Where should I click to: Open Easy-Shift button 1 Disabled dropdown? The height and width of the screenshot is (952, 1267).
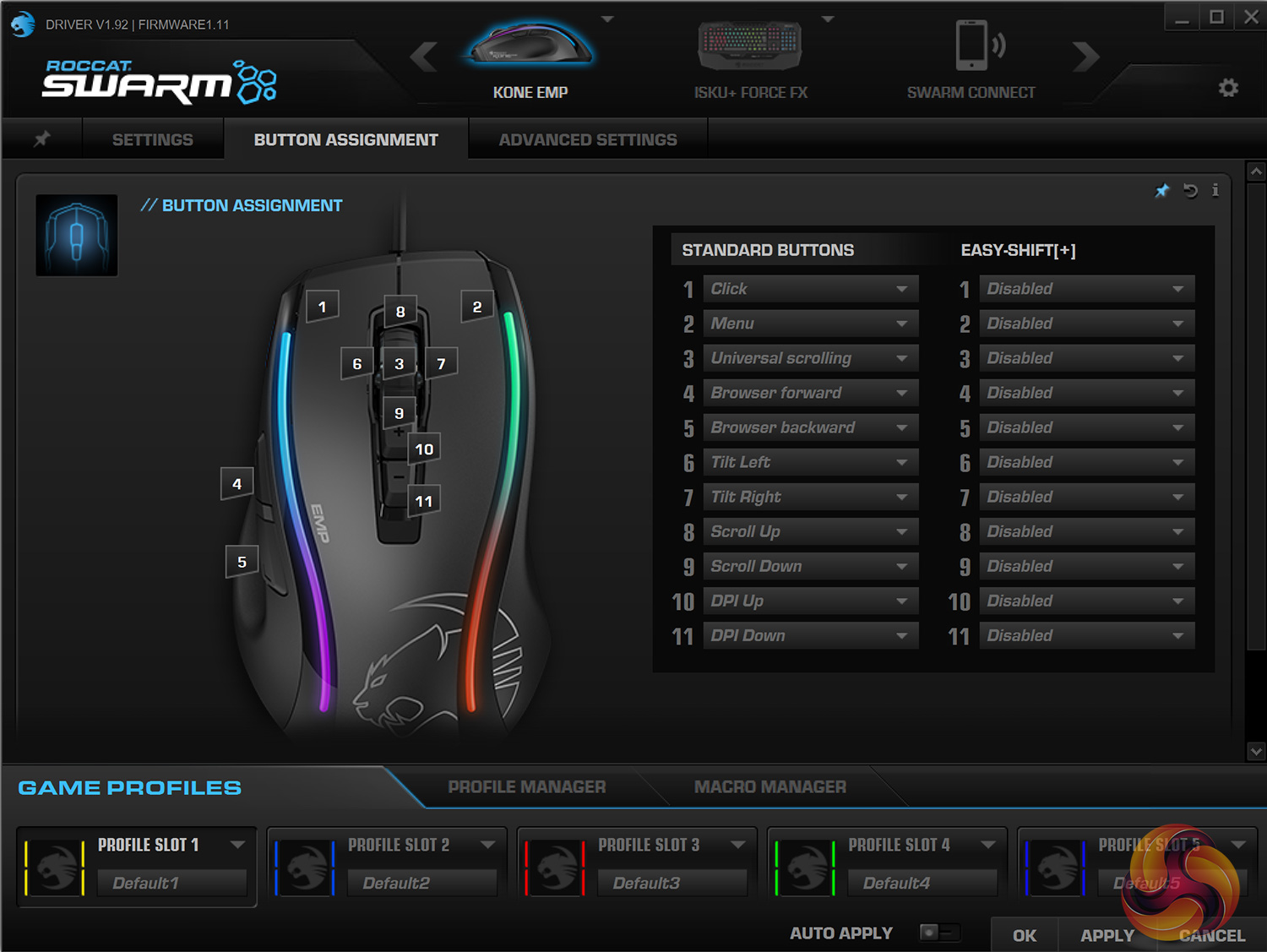(x=1087, y=289)
